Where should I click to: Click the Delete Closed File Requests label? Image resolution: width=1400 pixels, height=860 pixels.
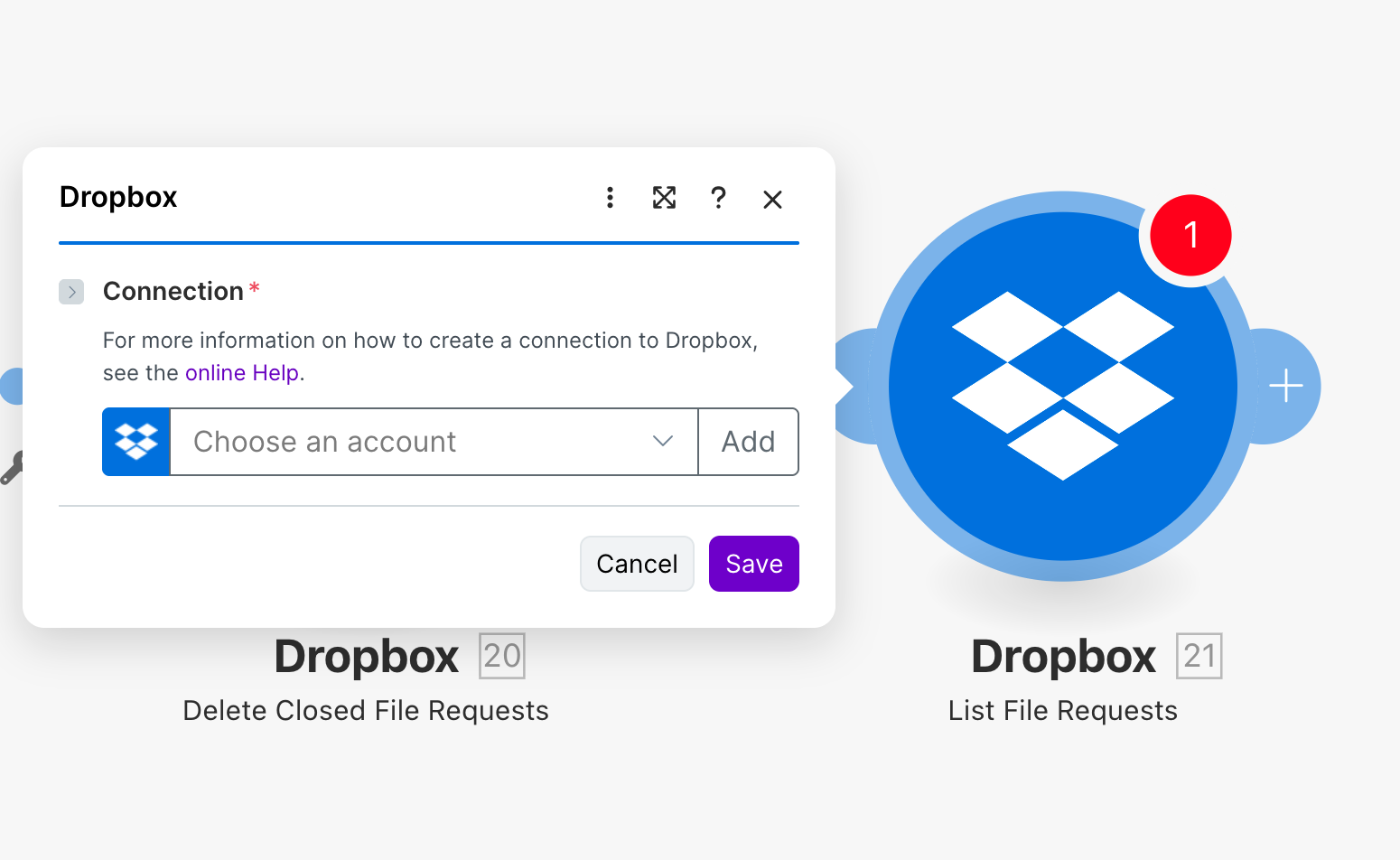click(366, 711)
